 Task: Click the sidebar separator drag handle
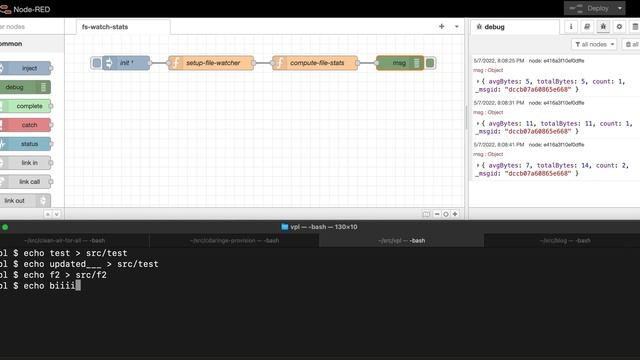click(x=467, y=118)
